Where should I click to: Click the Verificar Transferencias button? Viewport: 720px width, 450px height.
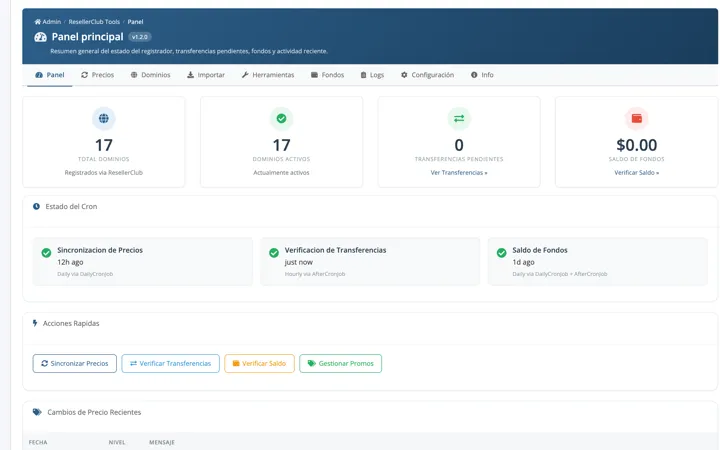coord(170,363)
